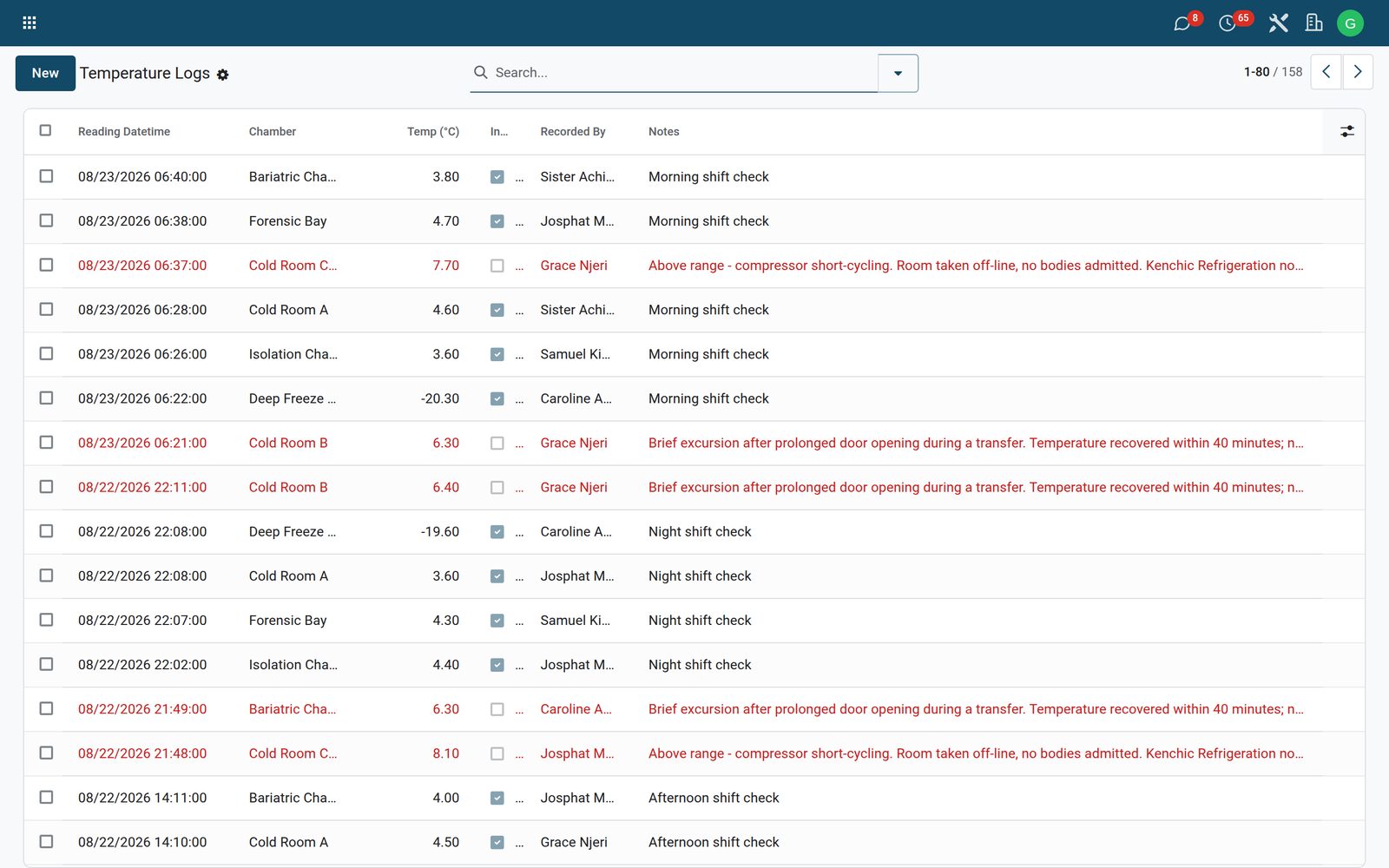Go to the next page of records

coord(1358,72)
